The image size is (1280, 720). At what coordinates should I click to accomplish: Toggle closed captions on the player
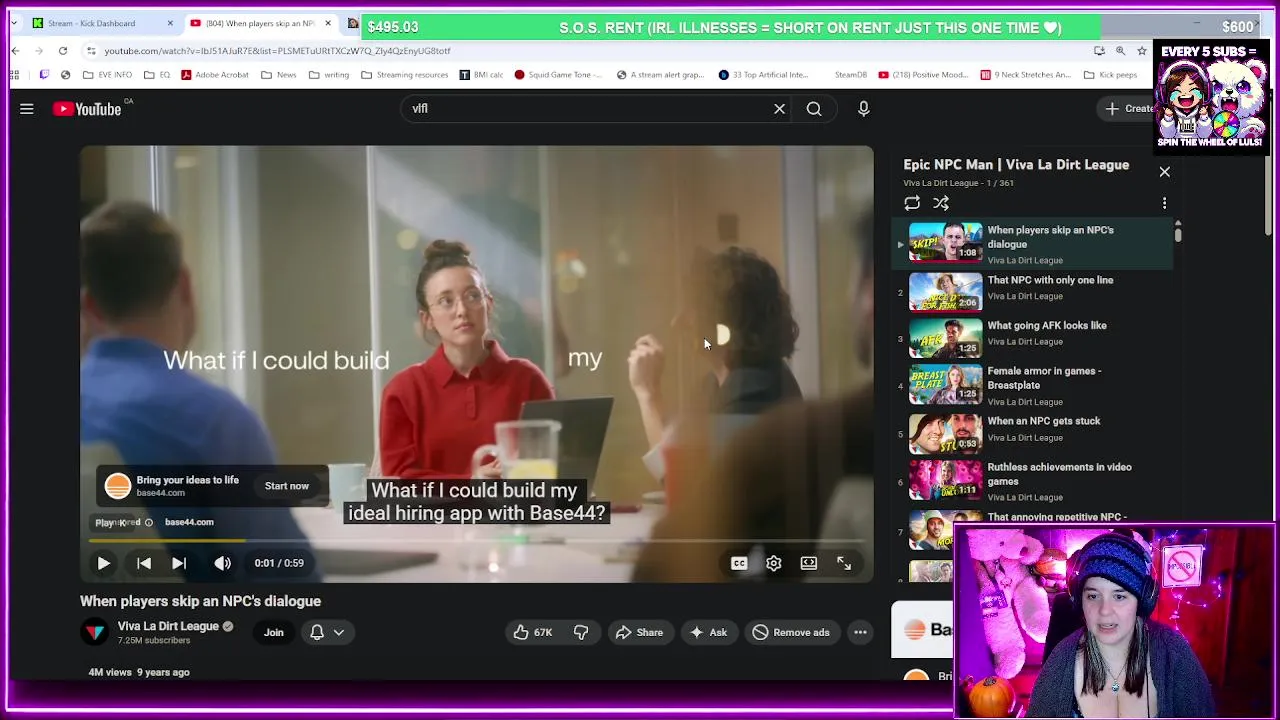(x=739, y=563)
